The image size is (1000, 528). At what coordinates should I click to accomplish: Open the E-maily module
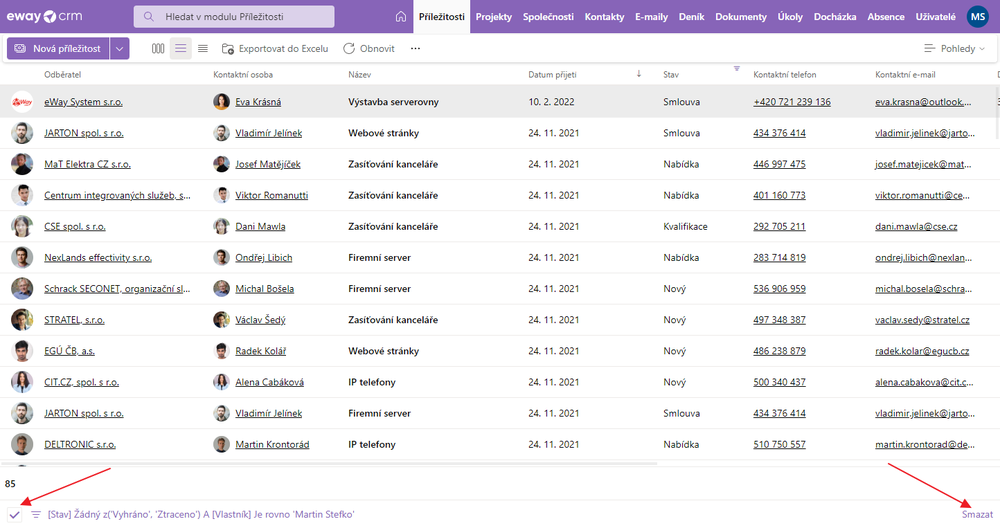(651, 17)
